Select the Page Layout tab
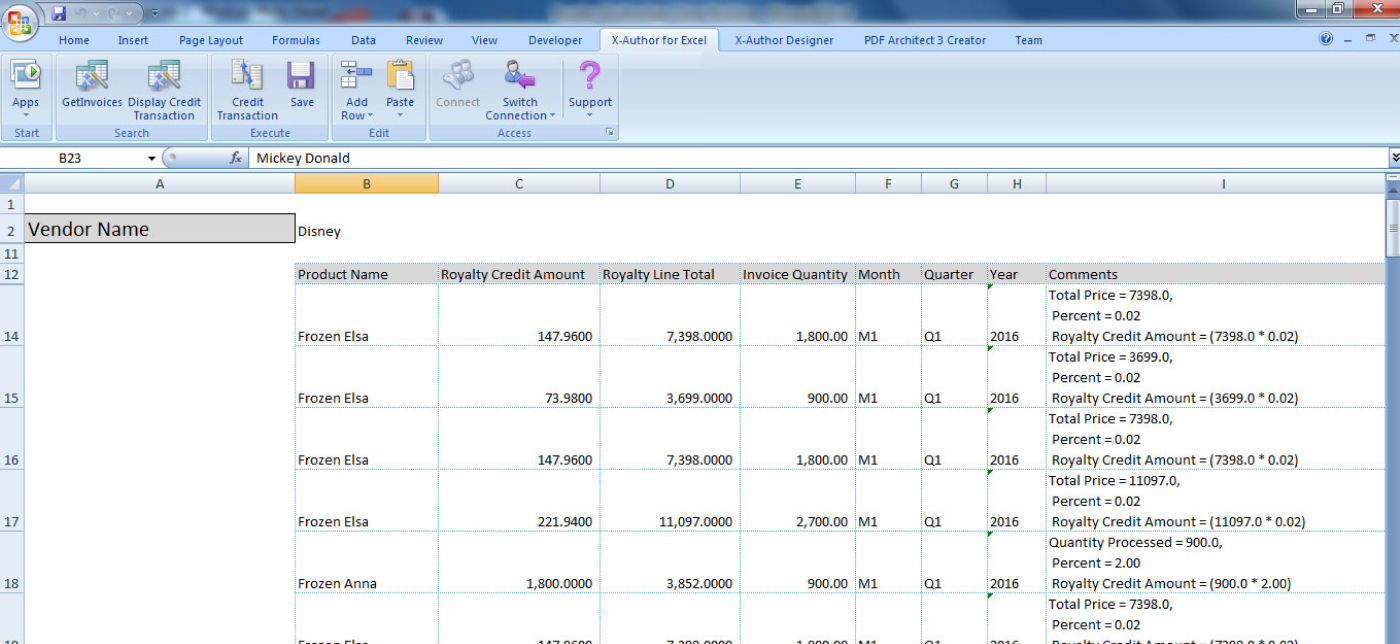The image size is (1400, 644). [211, 40]
